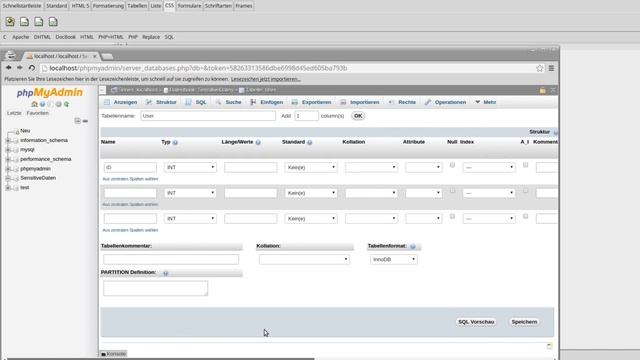Image resolution: width=640 pixels, height=360 pixels.
Task: Open the Operationen tab
Action: pos(445,102)
